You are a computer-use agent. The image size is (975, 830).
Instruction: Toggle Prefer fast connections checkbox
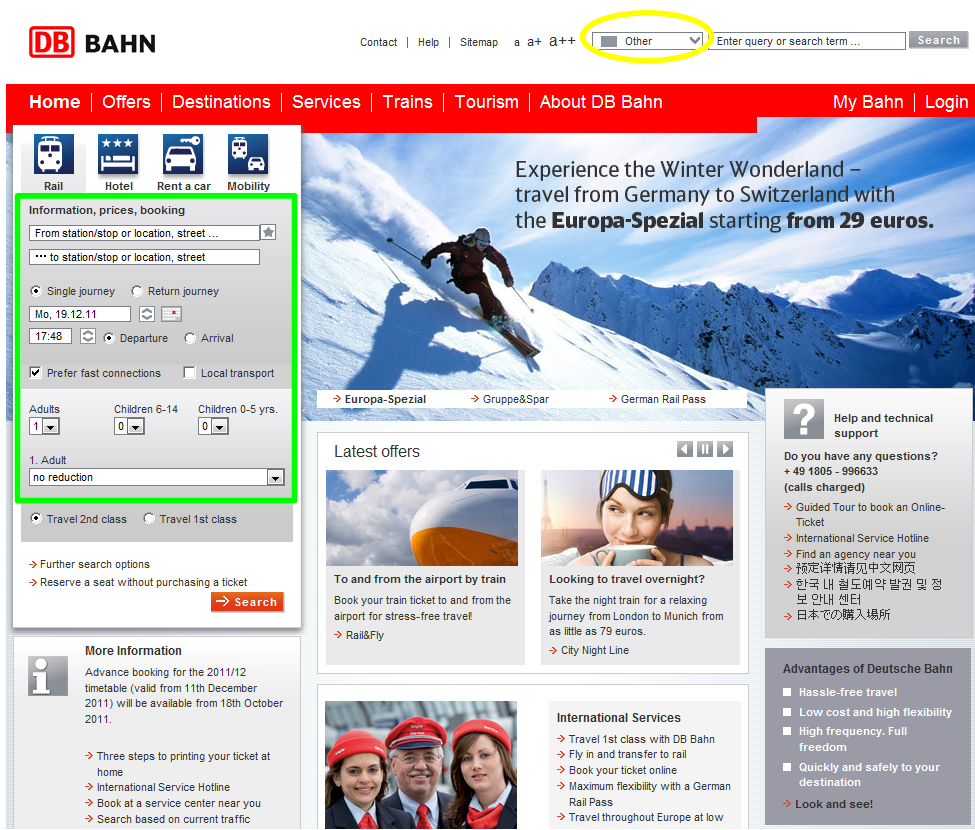coord(35,372)
